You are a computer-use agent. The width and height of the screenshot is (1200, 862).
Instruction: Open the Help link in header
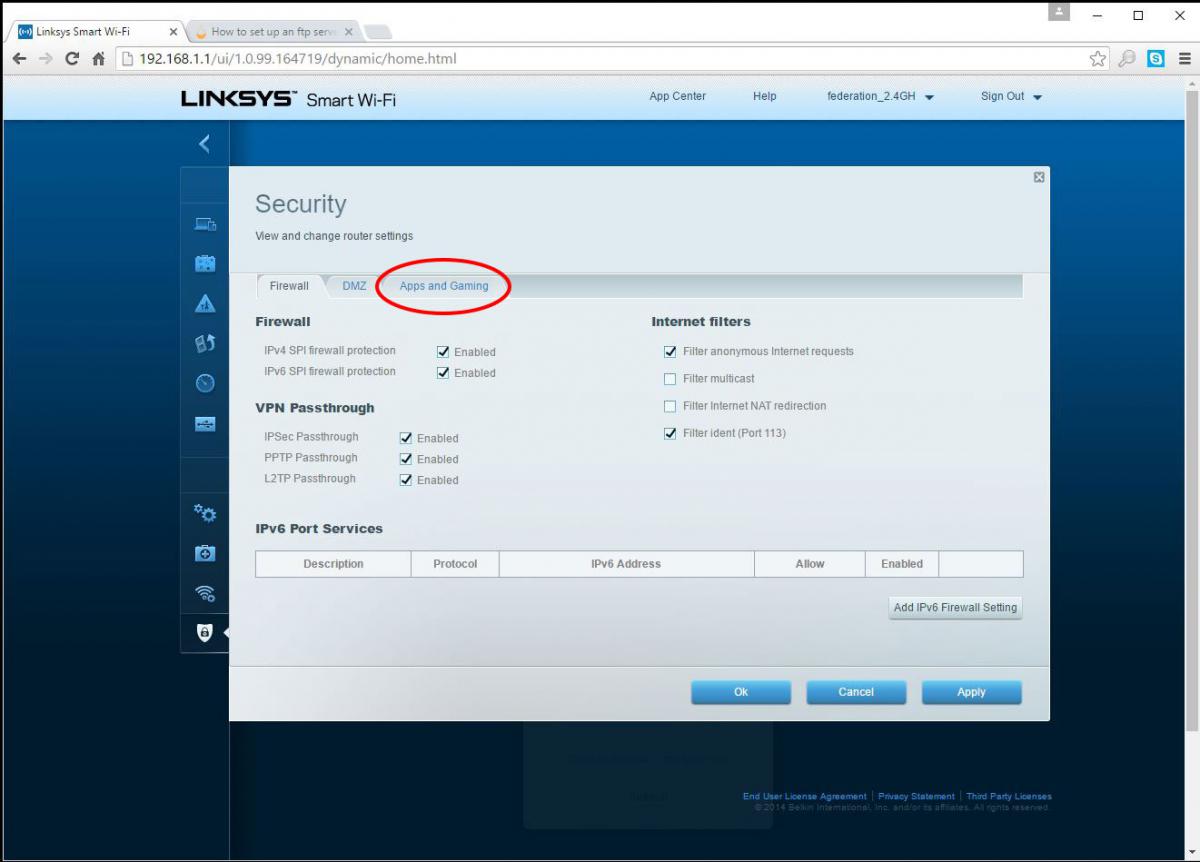tap(764, 97)
